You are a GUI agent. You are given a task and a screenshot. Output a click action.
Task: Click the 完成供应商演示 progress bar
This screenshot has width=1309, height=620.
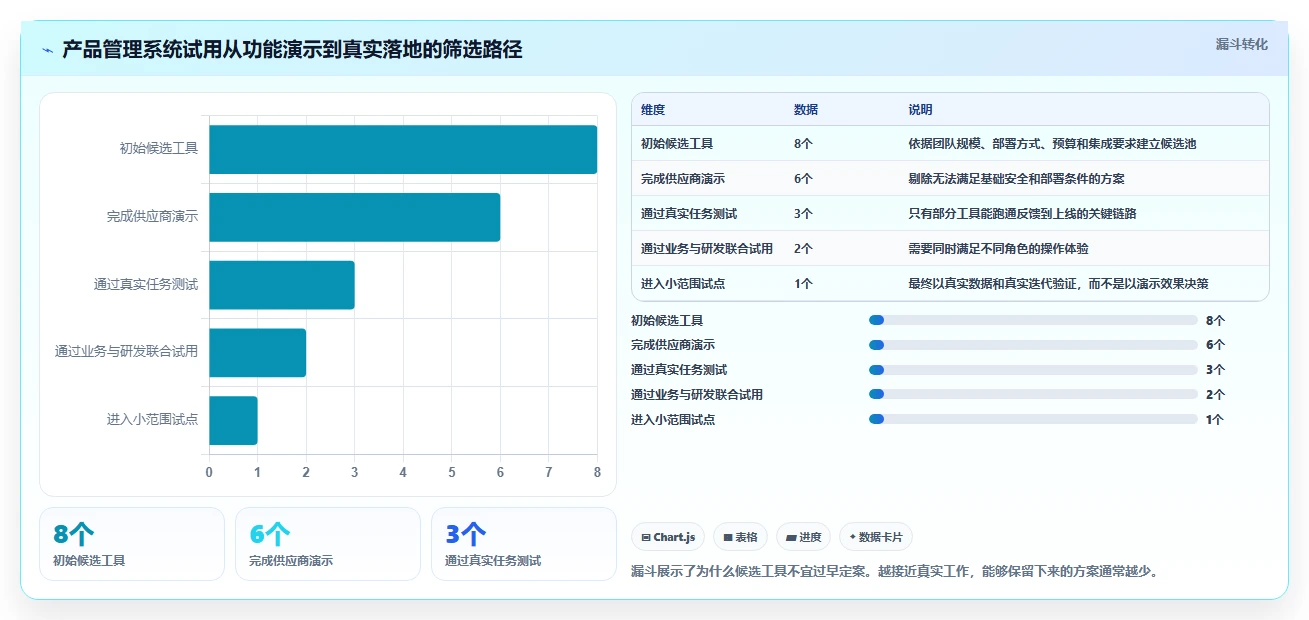pos(1033,345)
